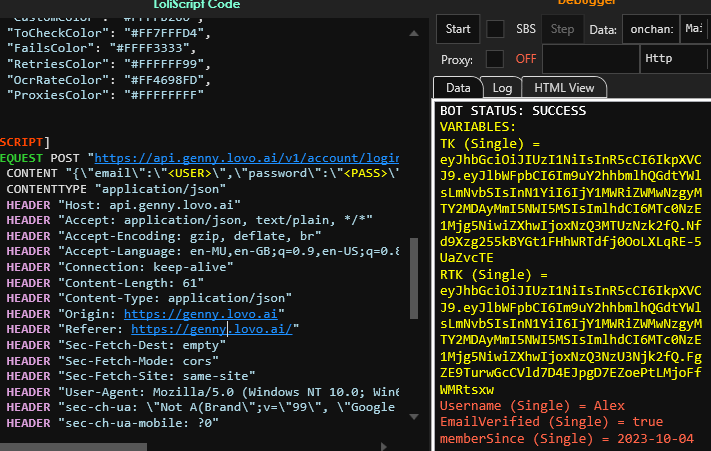Viewport: 711px width, 451px height.
Task: Open the Referer https://genny.lovo.ai/ link
Action: click(x=211, y=329)
